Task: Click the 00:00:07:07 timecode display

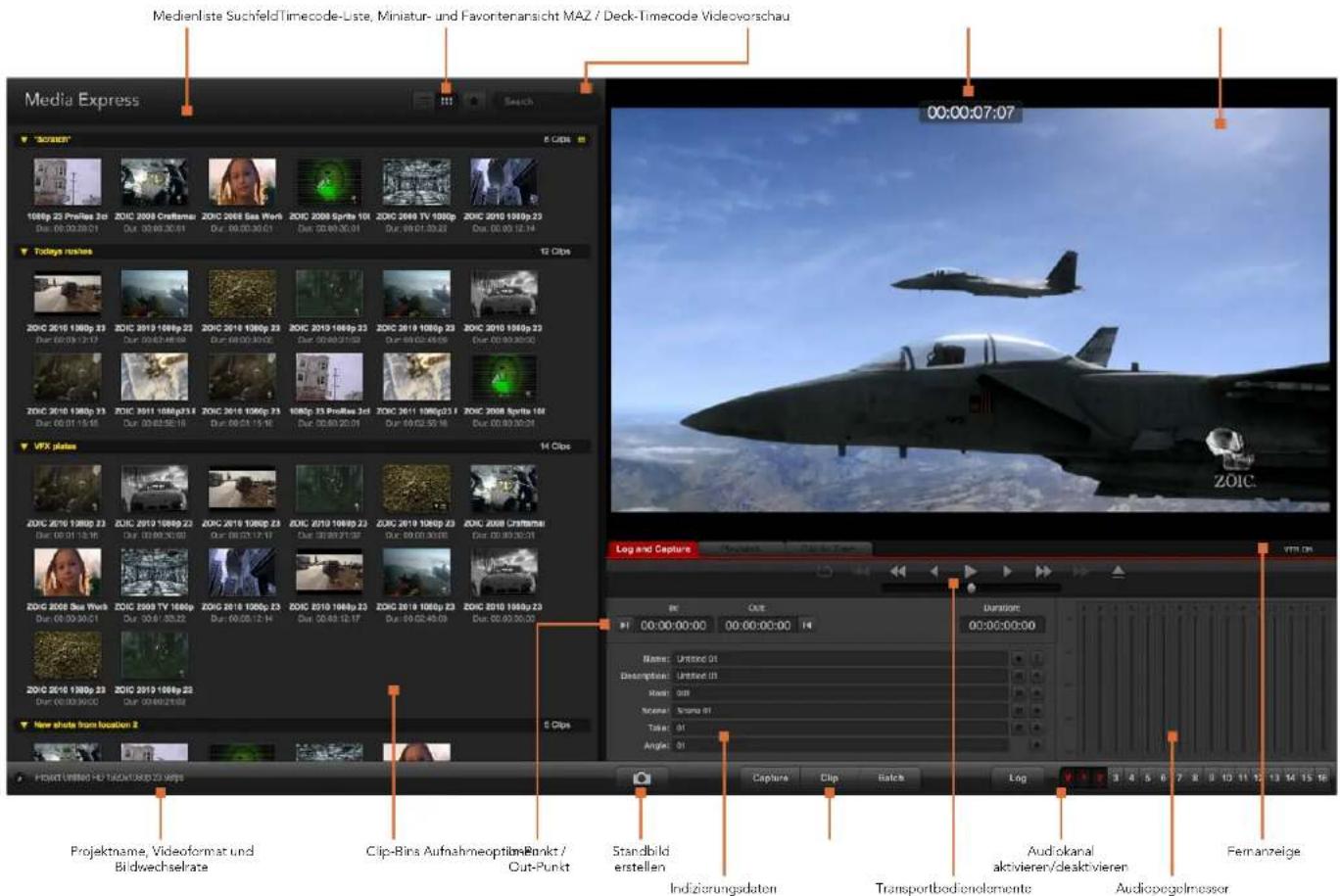Action: coord(971,113)
